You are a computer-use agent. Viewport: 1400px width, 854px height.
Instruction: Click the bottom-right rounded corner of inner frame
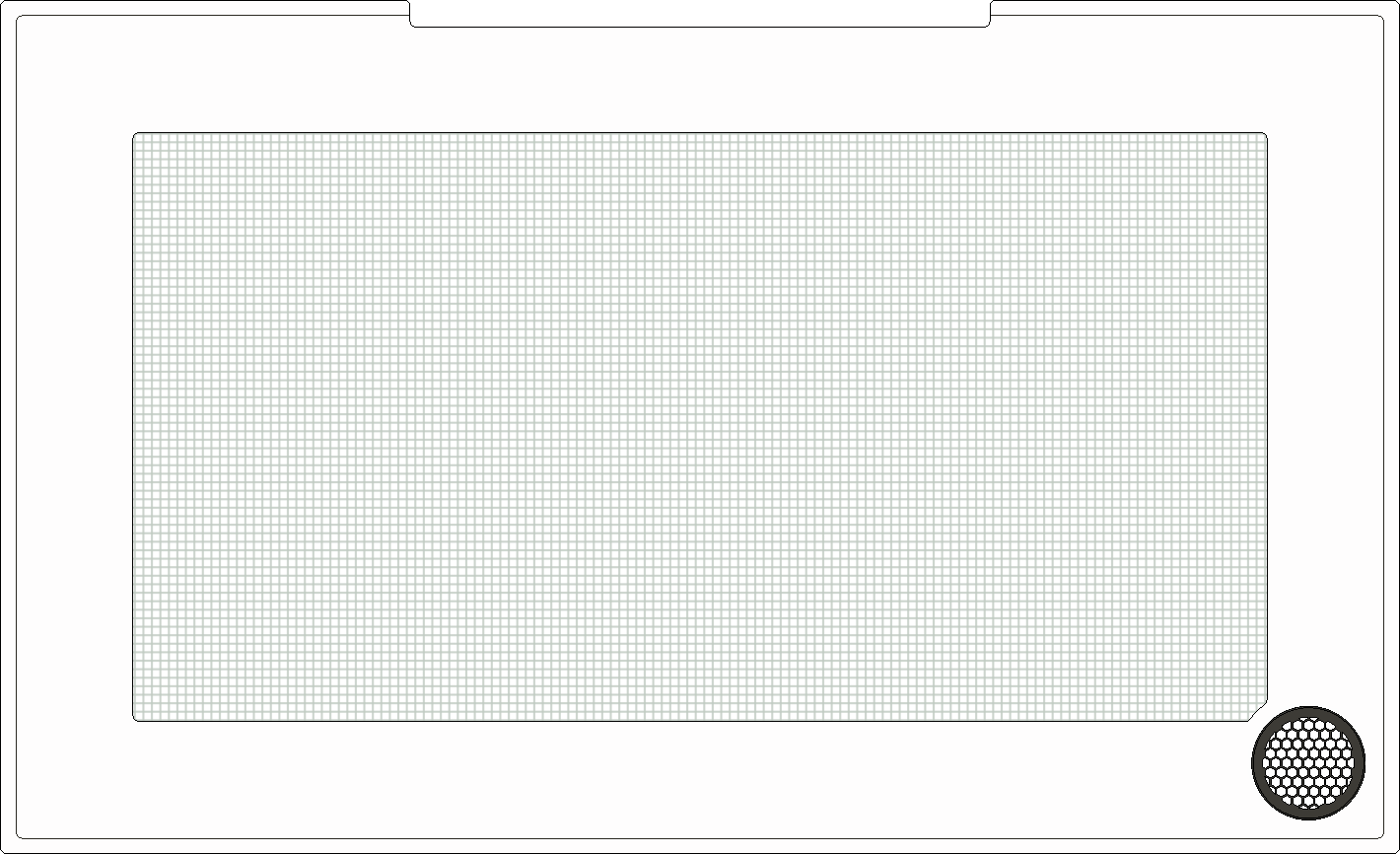coord(1380,835)
